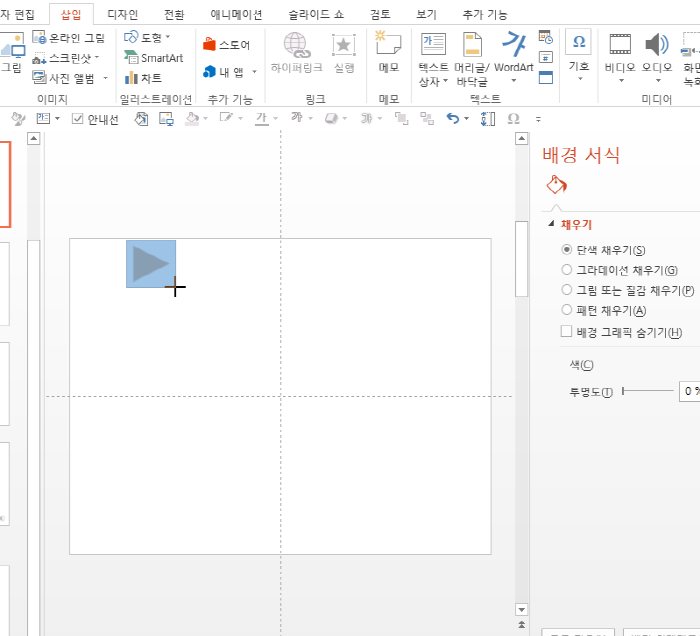
Task: Click the 실행 action star icon
Action: (343, 45)
